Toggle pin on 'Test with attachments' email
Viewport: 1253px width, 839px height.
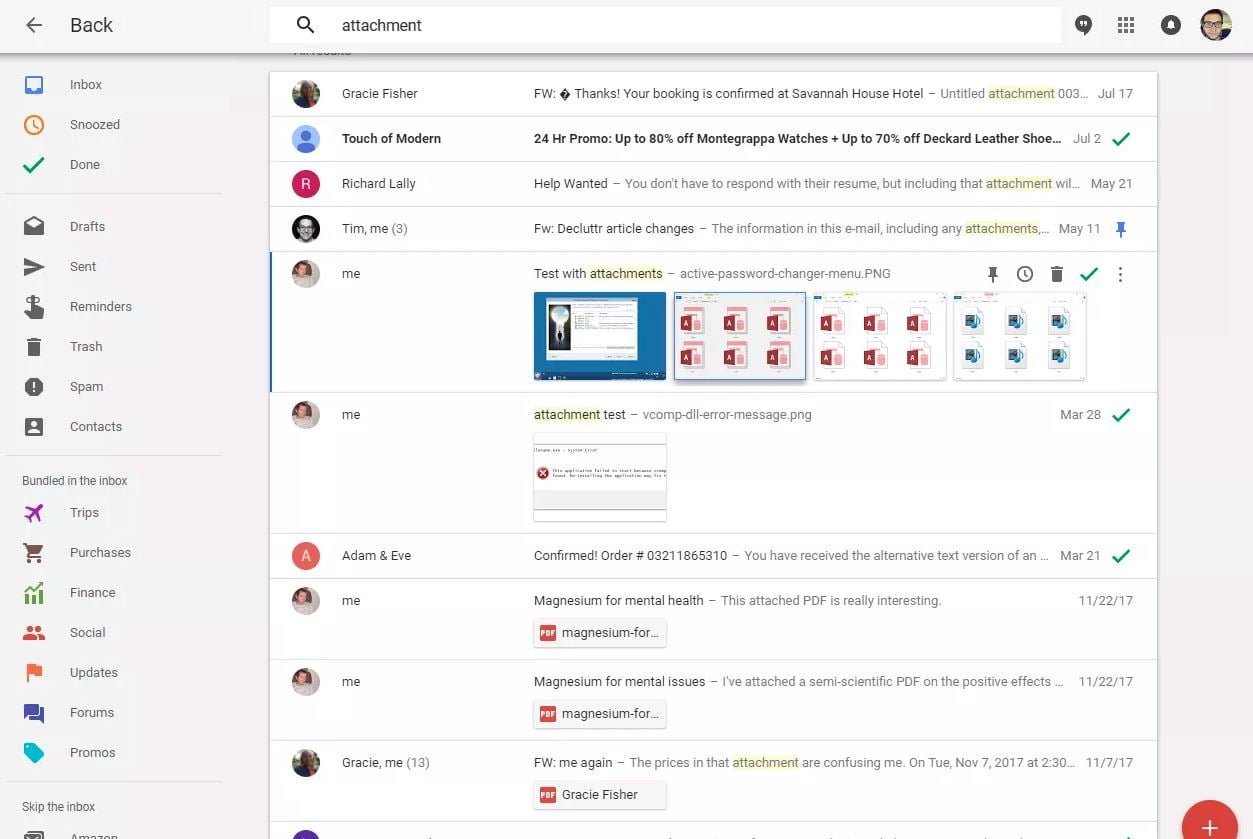point(993,274)
